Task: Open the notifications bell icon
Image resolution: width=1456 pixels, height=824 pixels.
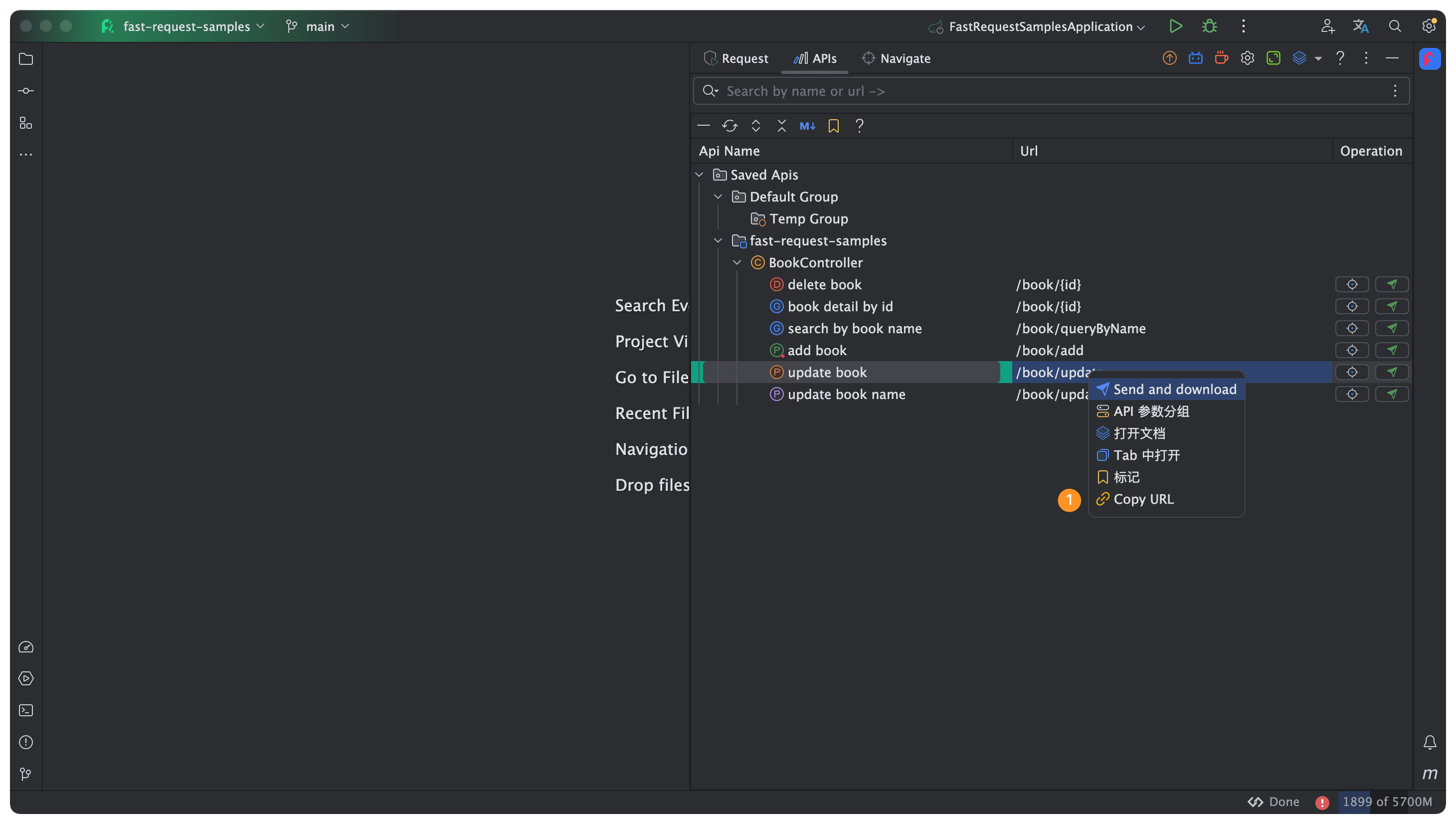Action: coord(1430,742)
